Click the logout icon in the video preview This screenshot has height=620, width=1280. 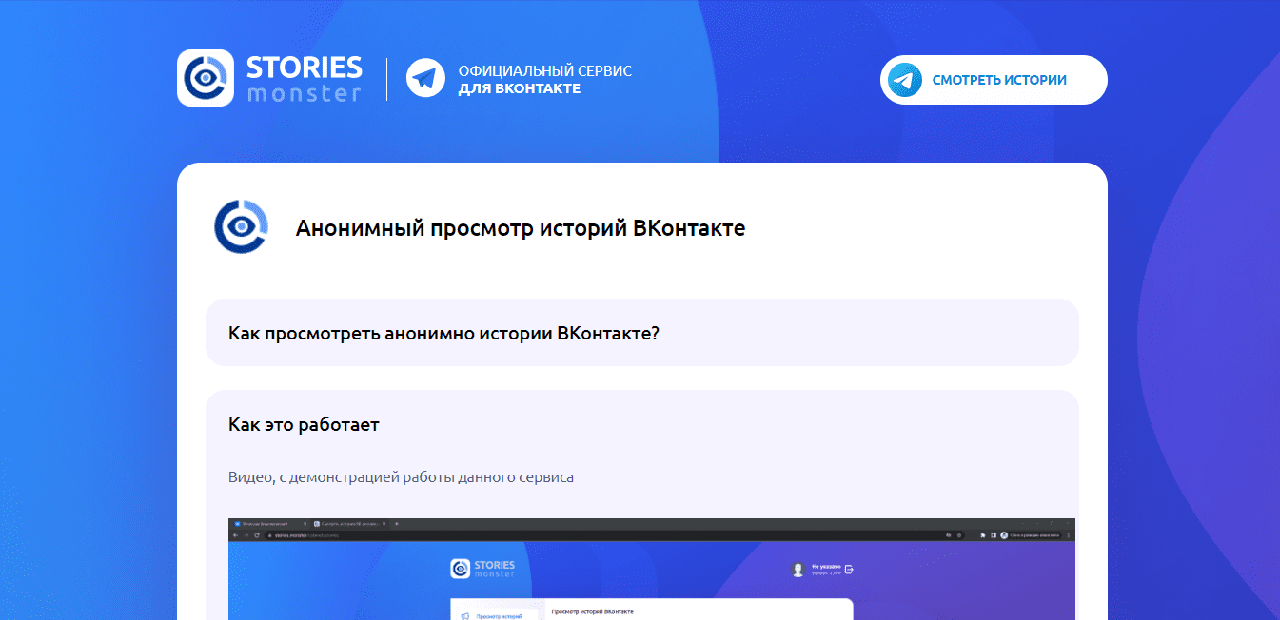tap(849, 569)
